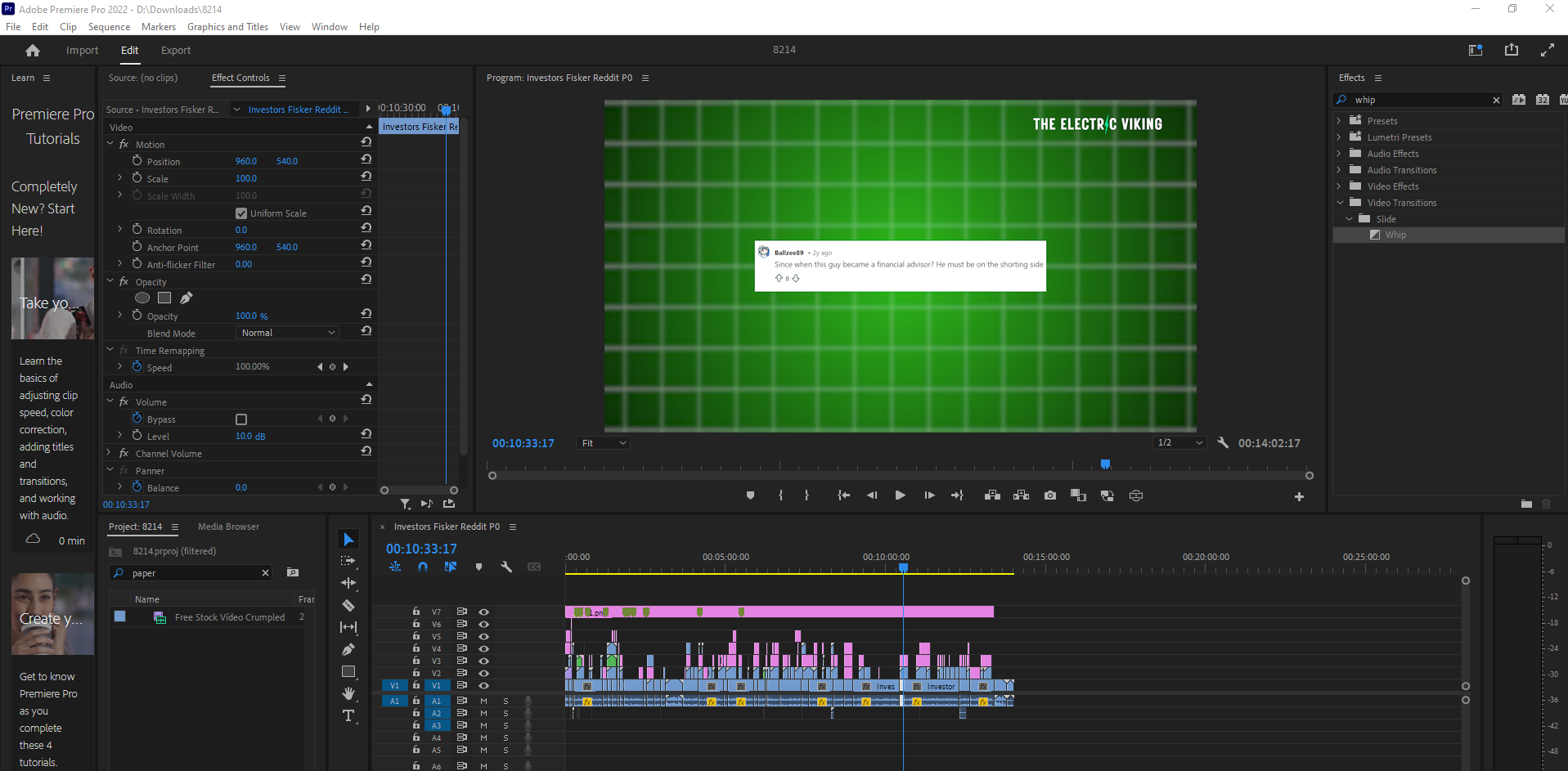The width and height of the screenshot is (1568, 771).
Task: Select the Pen tool in the timeline toolbar
Action: click(348, 649)
